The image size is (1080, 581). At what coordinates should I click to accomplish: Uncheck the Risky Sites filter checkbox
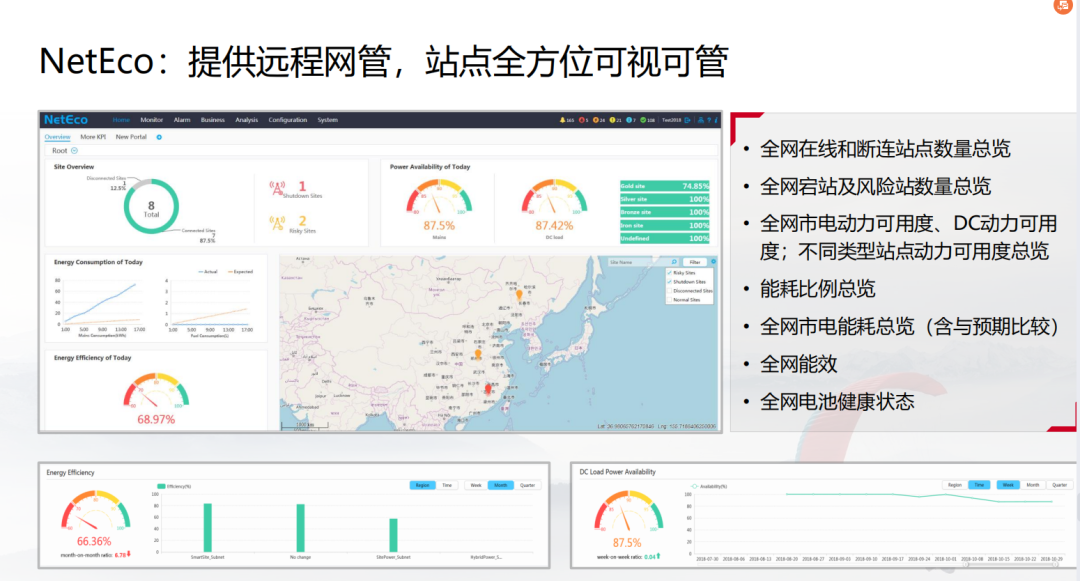(669, 273)
